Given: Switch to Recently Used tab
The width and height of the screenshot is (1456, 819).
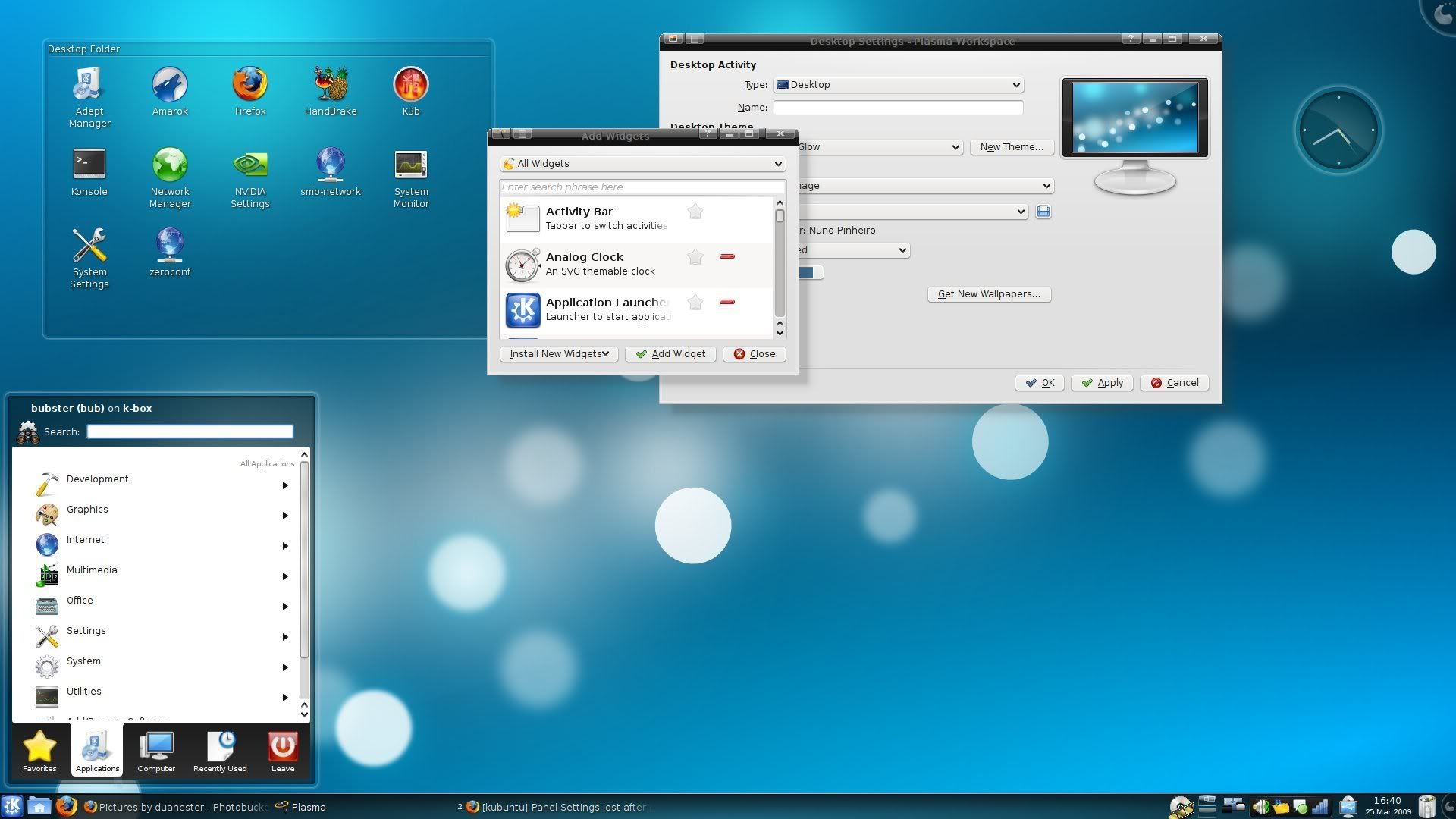Looking at the screenshot, I should pyautogui.click(x=220, y=750).
